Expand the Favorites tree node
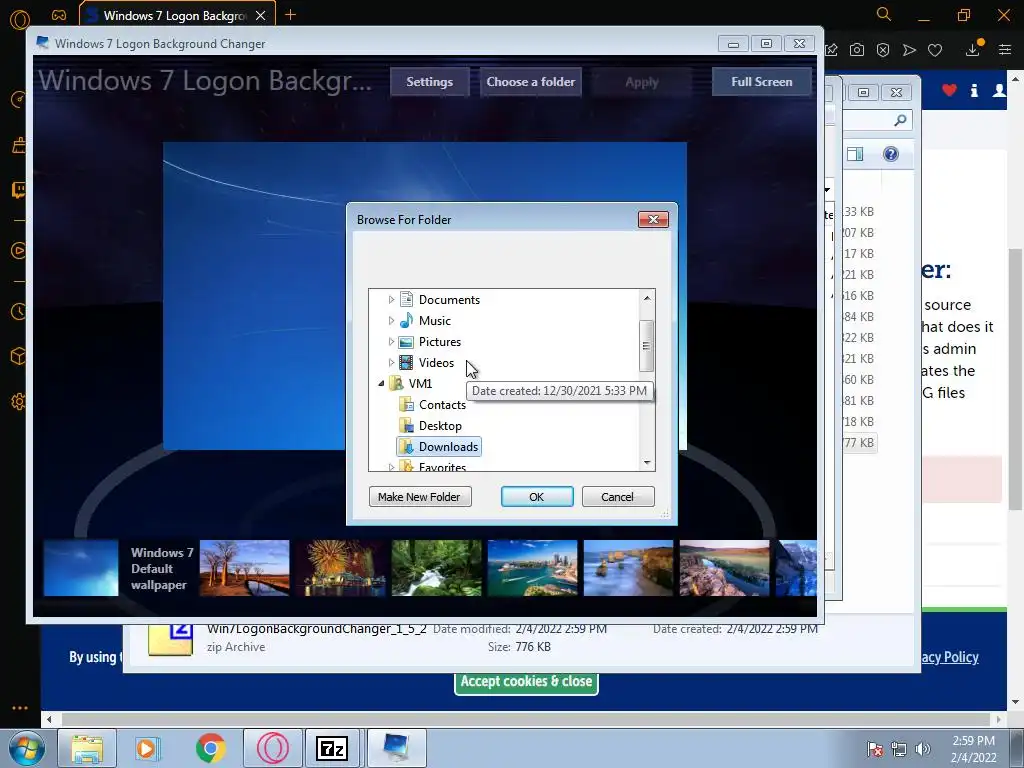 391,467
